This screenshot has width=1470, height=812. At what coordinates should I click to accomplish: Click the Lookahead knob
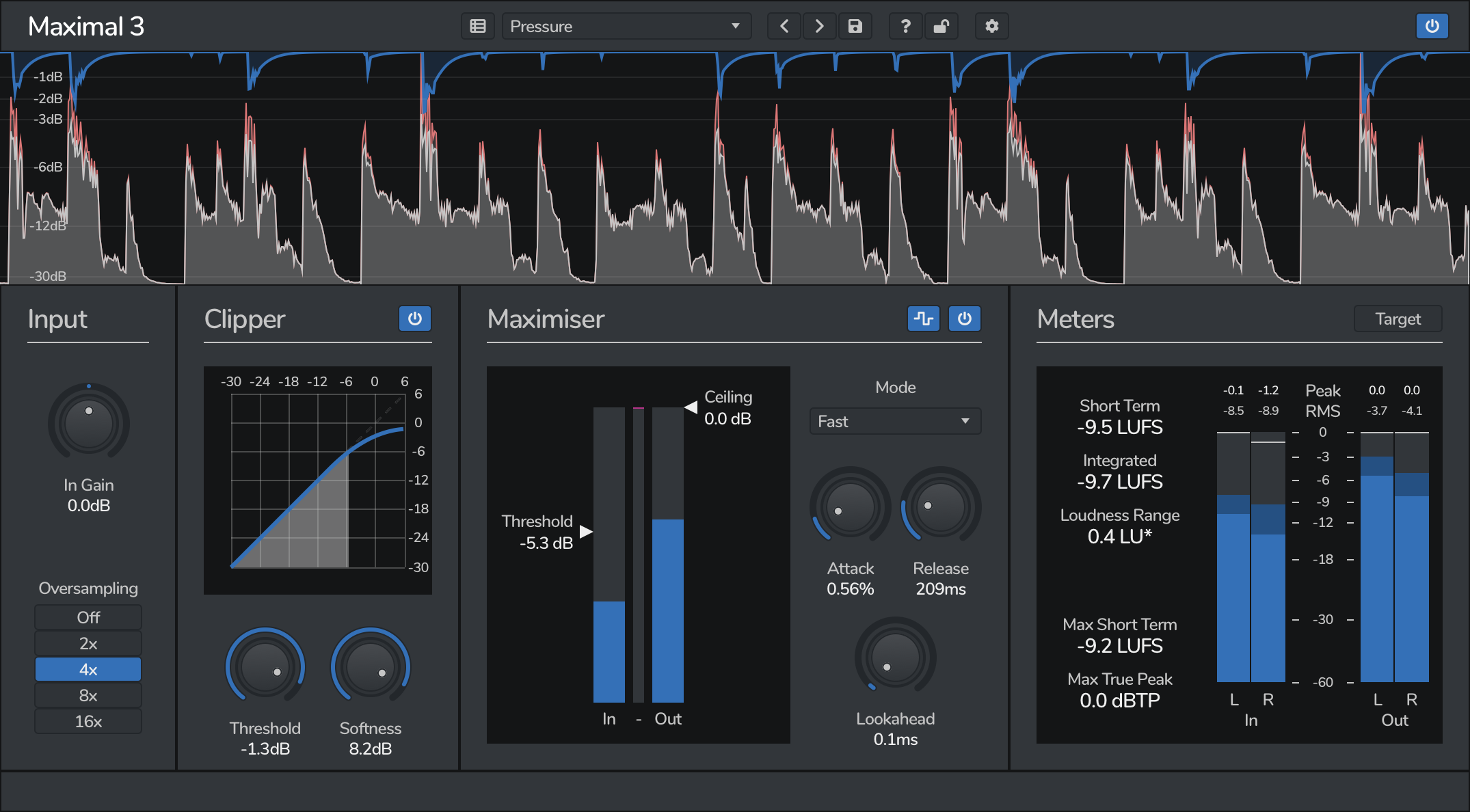click(x=895, y=658)
